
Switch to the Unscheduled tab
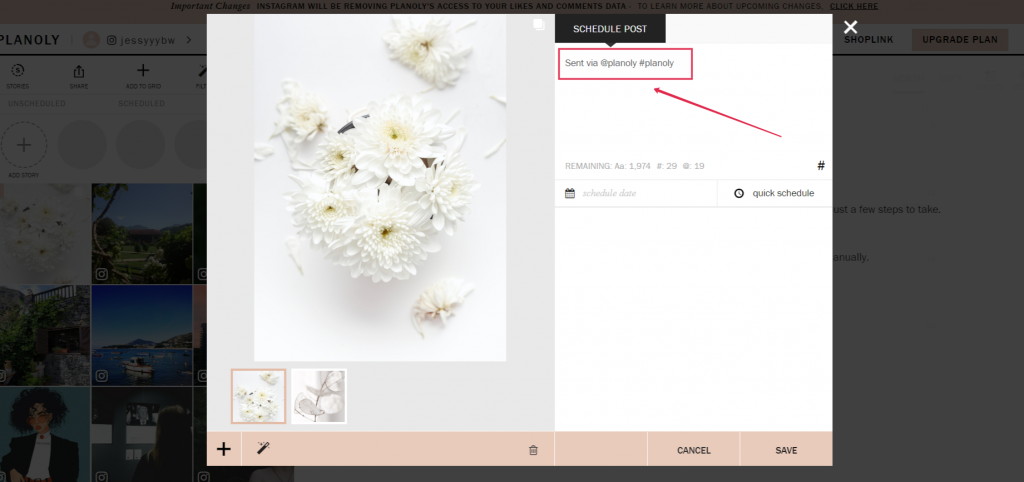(37, 103)
